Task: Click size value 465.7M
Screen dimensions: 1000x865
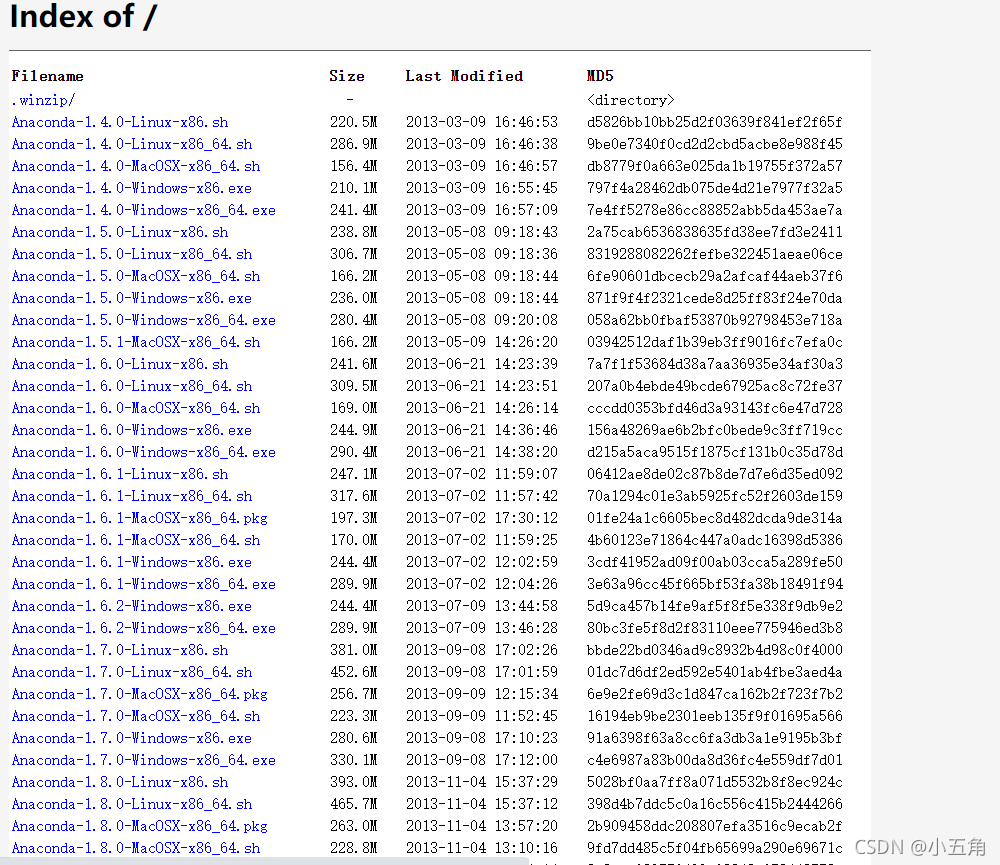Action: (354, 804)
